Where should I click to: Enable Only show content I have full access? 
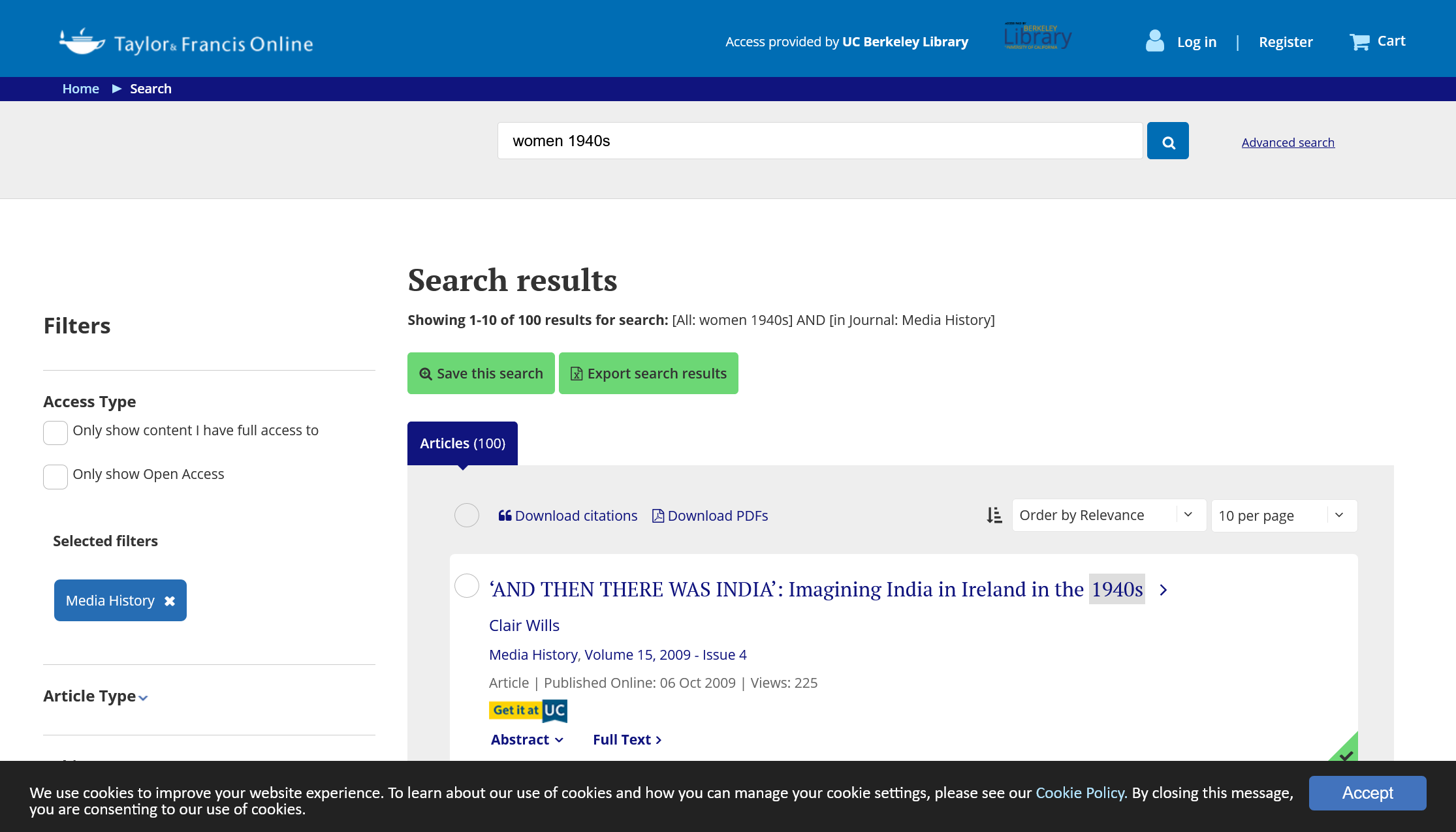click(55, 433)
